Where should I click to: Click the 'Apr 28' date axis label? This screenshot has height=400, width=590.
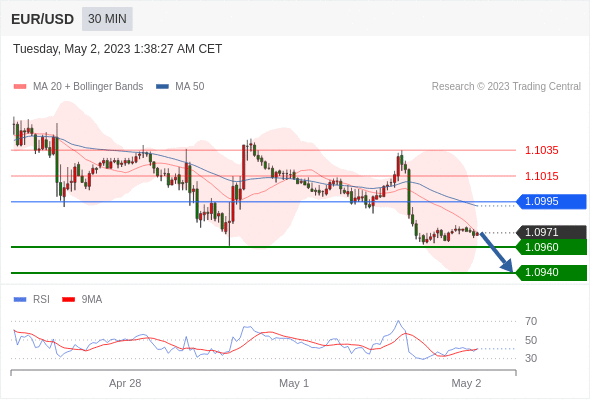pos(125,383)
